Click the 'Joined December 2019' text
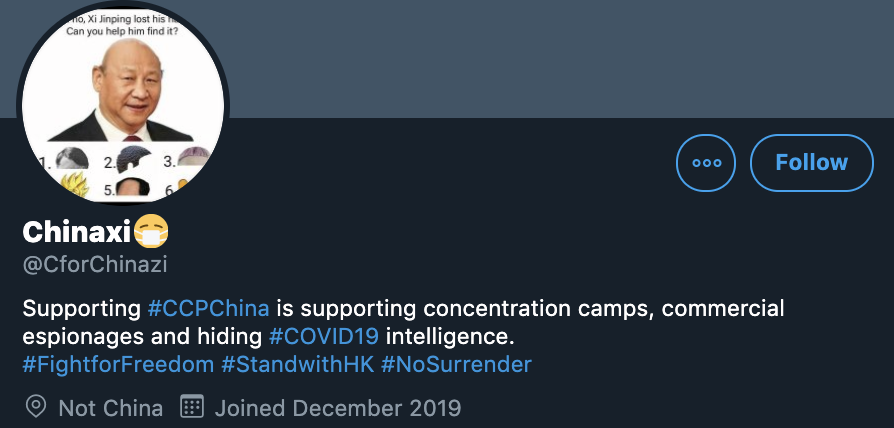 (x=338, y=408)
